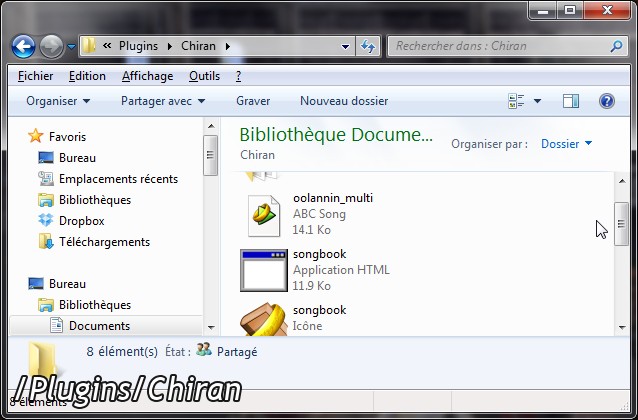The width and height of the screenshot is (638, 420).
Task: Select songbook Application HTML file name
Action: coord(319,254)
